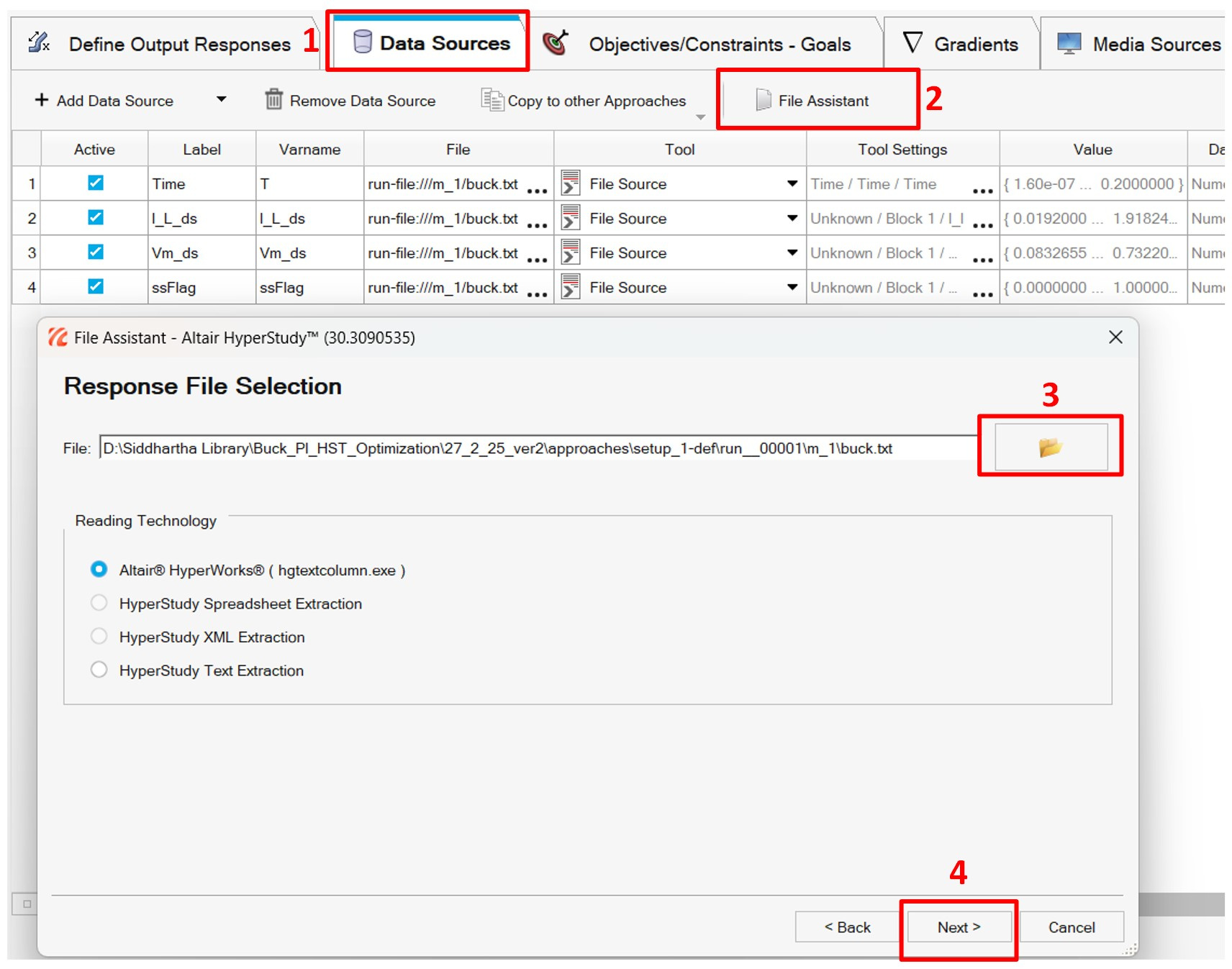Click File Source icon in ssFlag row
This screenshot has width=1232, height=969.
(x=571, y=286)
